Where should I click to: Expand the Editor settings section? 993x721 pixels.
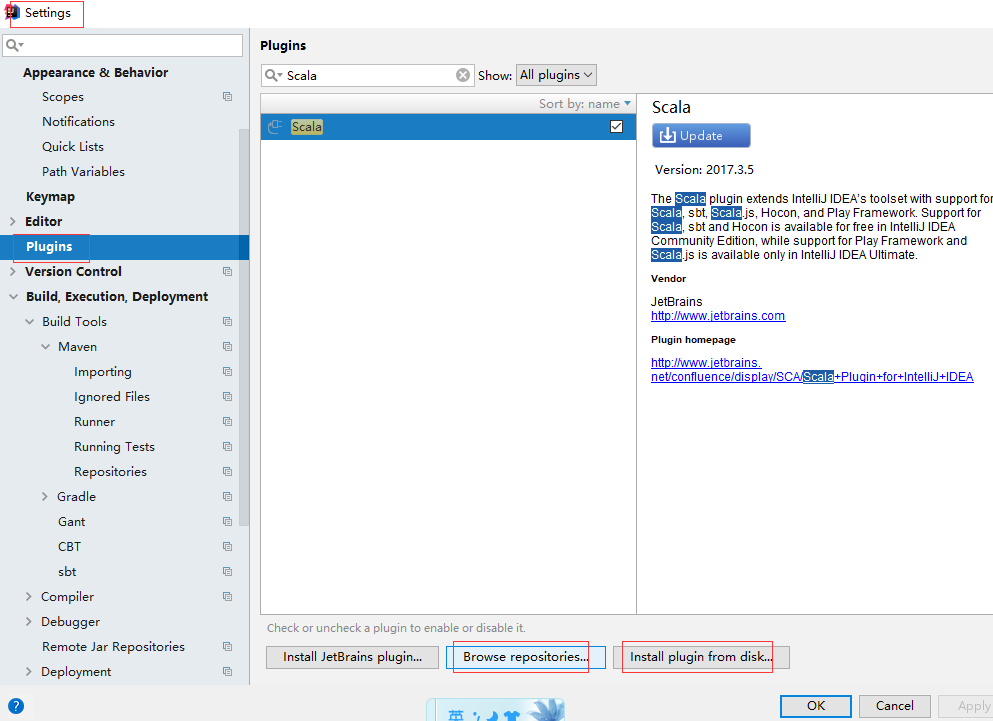[13, 222]
